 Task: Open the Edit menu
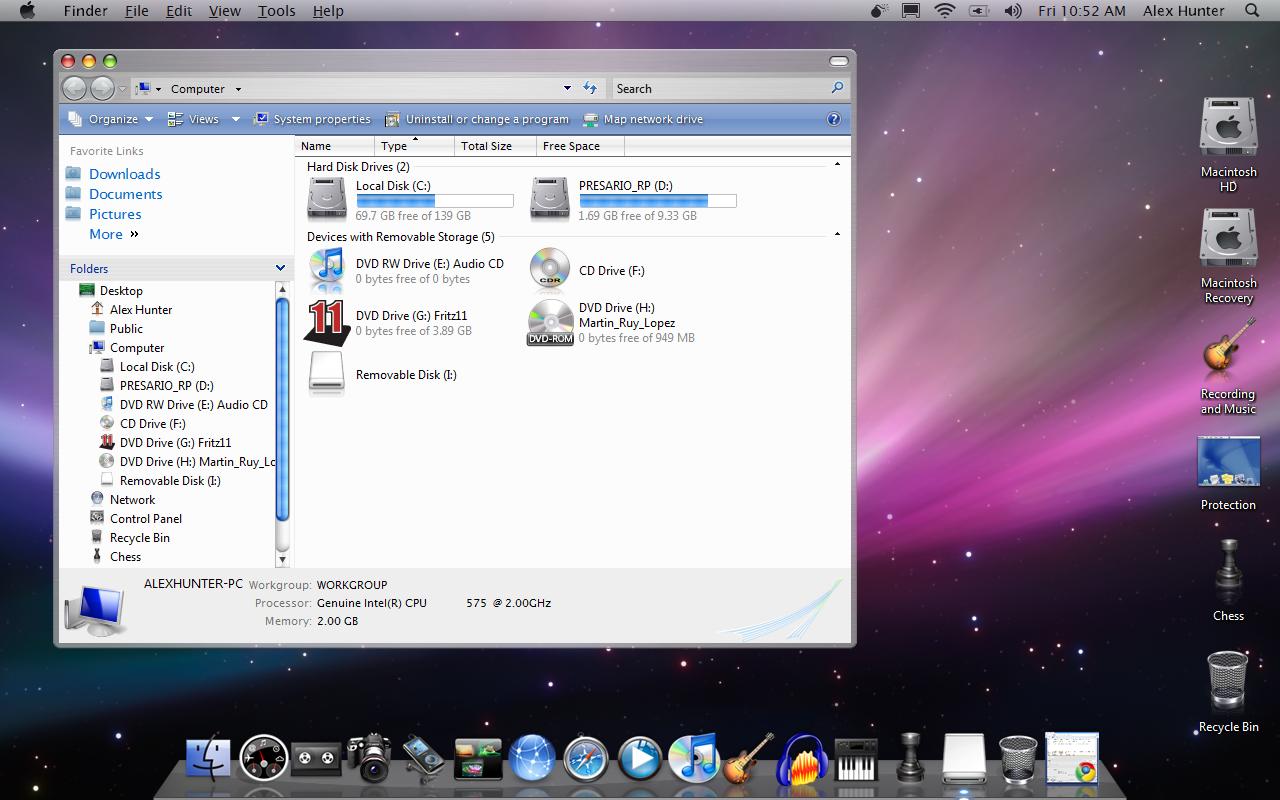[x=179, y=11]
